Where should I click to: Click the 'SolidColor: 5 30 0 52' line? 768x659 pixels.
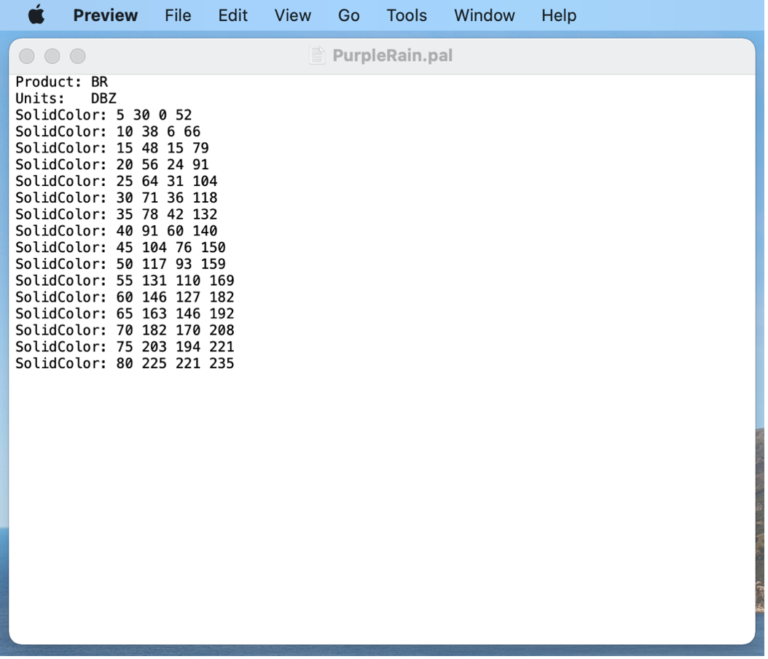coord(103,115)
